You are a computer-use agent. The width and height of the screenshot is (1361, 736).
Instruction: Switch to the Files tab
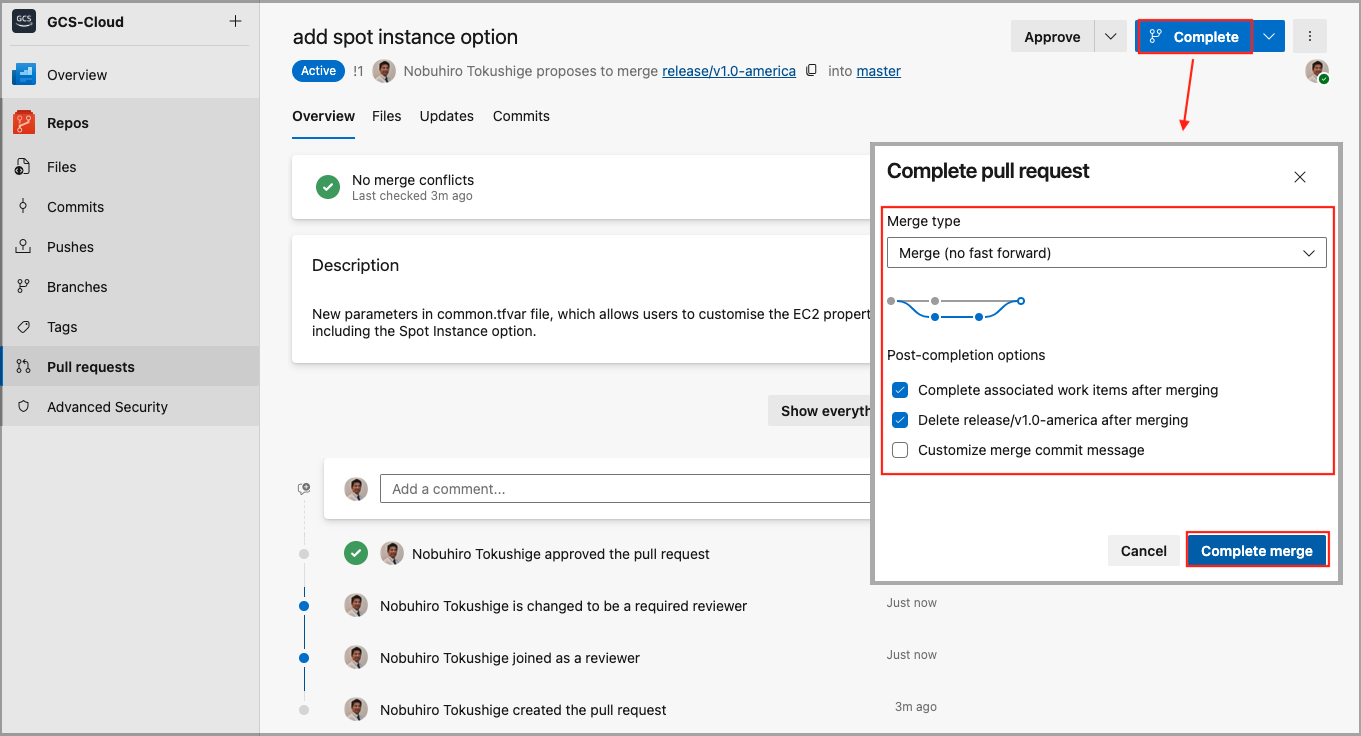tap(386, 116)
